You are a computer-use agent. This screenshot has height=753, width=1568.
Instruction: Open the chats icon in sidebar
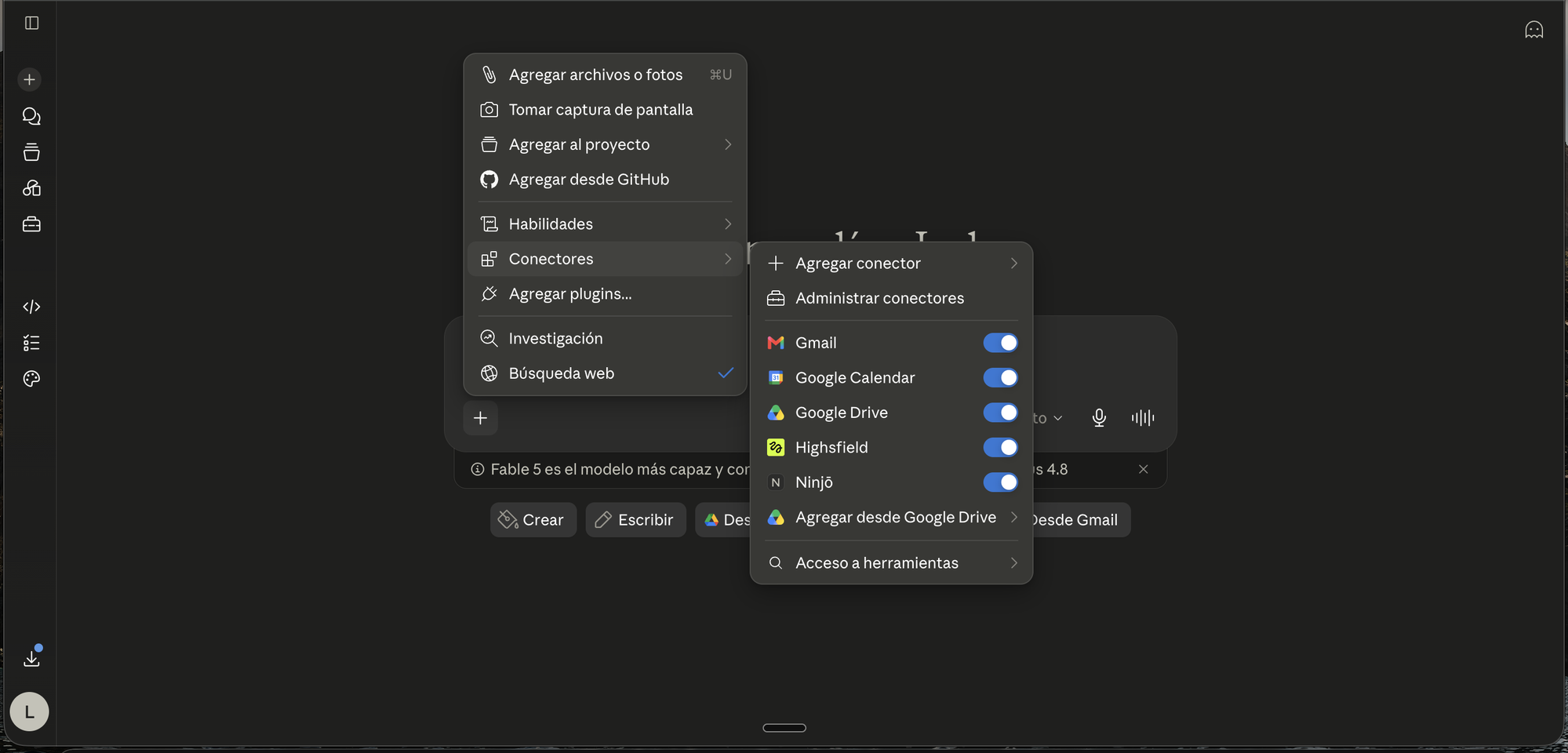coord(31,116)
